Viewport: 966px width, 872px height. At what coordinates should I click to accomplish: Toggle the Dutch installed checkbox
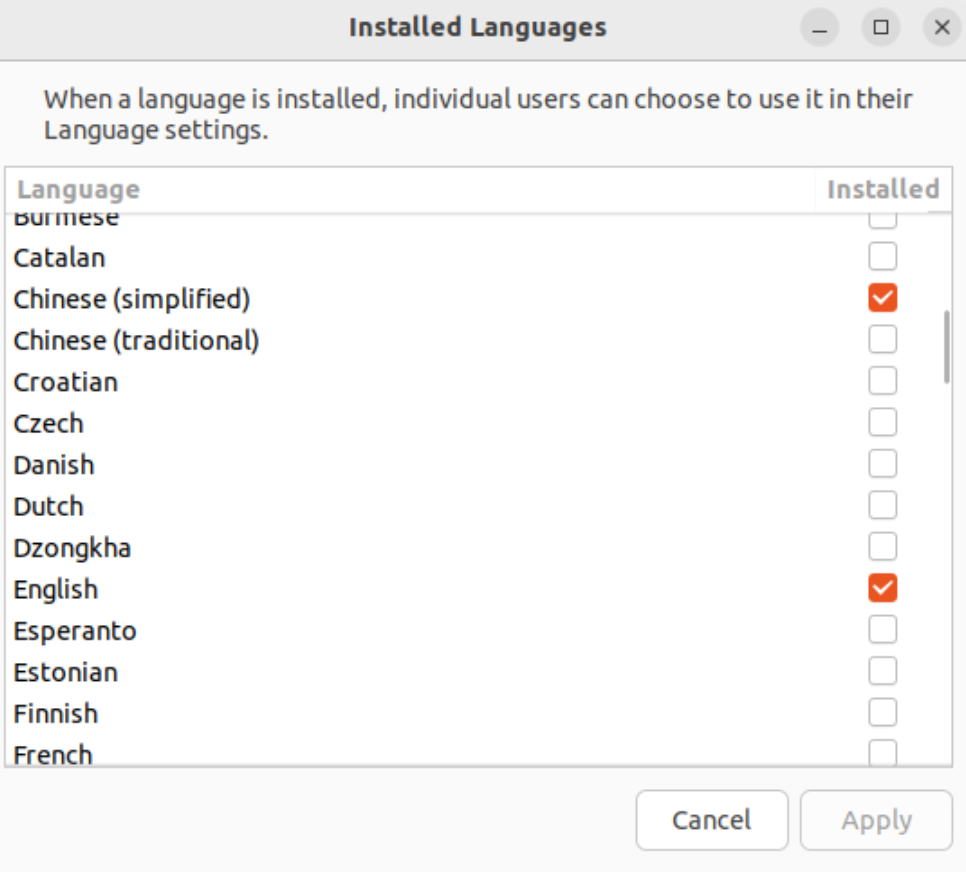(x=882, y=506)
